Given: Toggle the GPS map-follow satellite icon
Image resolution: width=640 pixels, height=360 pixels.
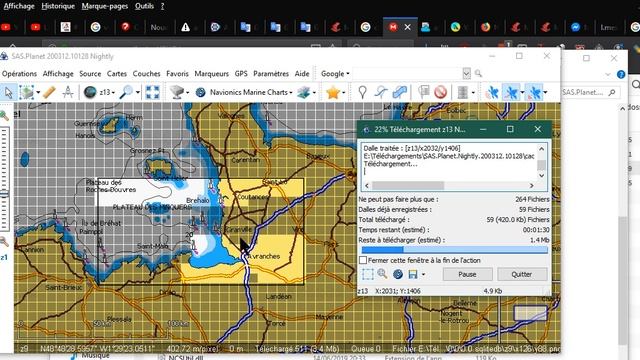Looking at the screenshot, I should (534, 92).
